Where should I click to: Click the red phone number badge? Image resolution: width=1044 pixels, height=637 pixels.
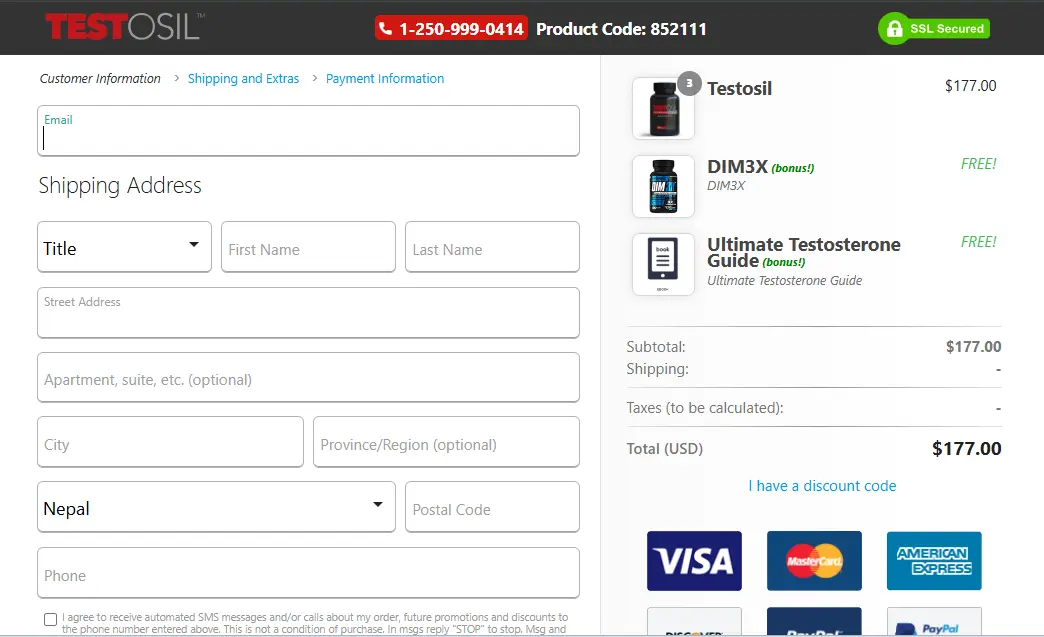pos(451,29)
